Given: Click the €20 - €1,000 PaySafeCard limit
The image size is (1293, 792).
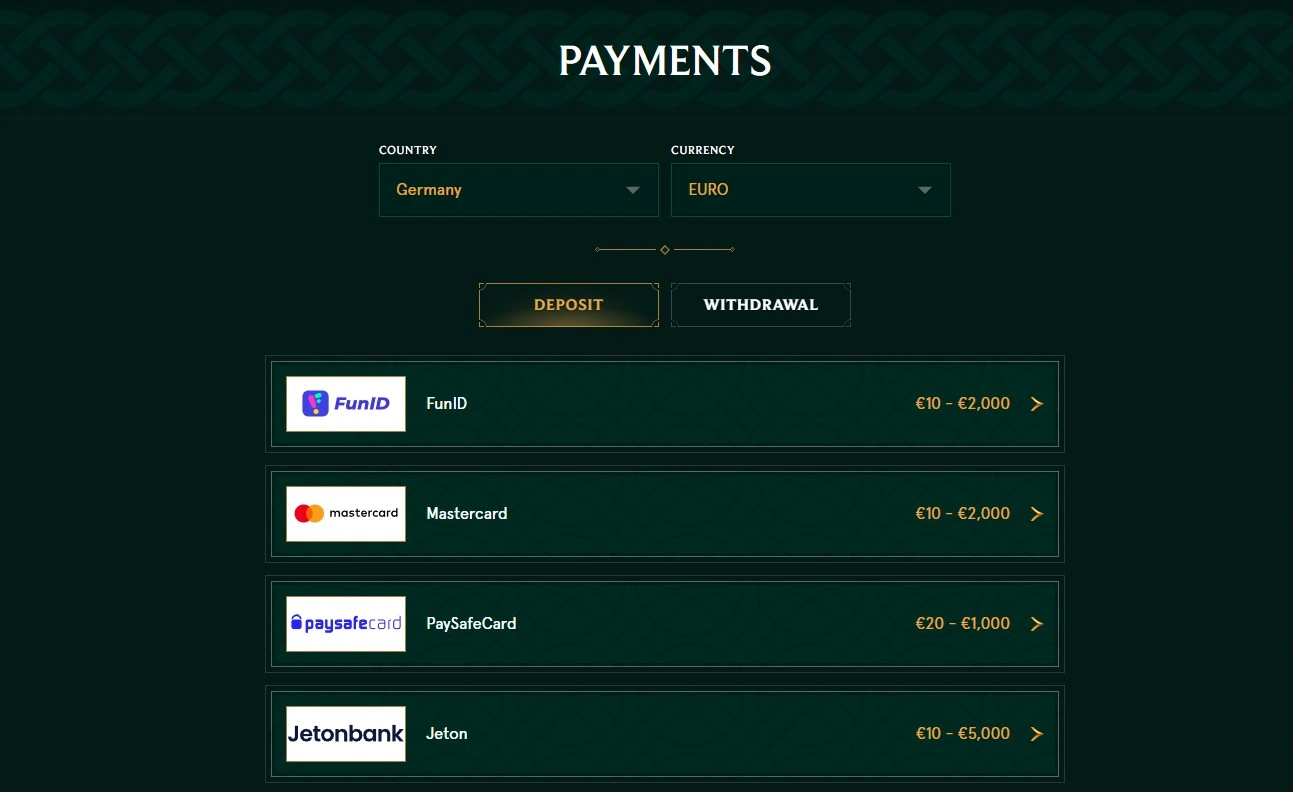Looking at the screenshot, I should (x=963, y=624).
